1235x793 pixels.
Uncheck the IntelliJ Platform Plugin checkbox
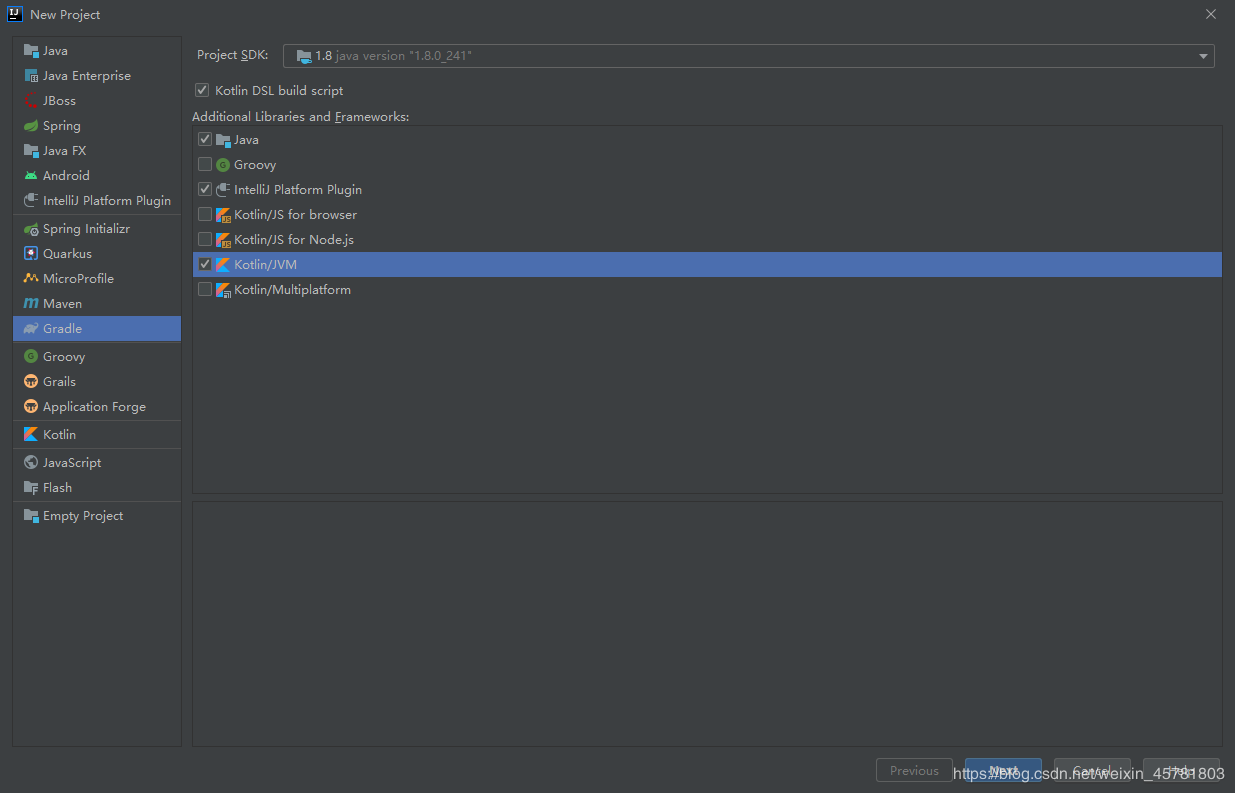[205, 189]
